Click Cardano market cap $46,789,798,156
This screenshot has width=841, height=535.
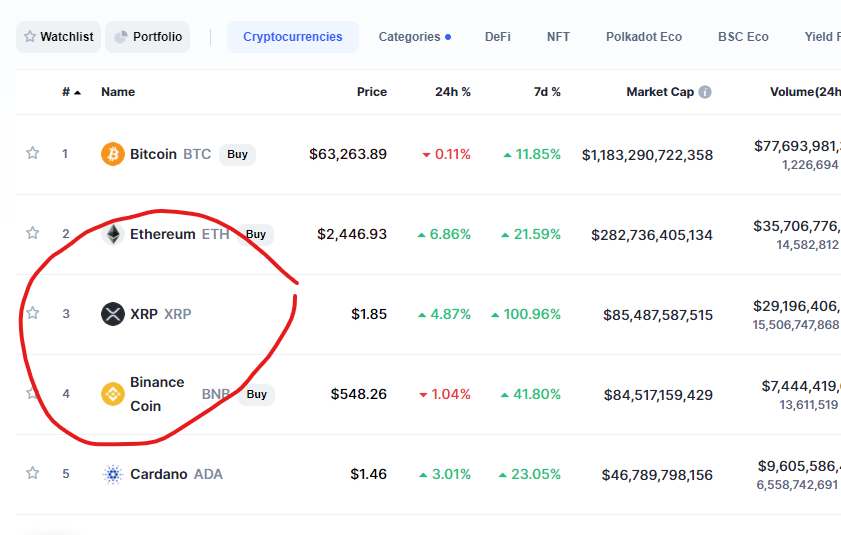point(657,475)
